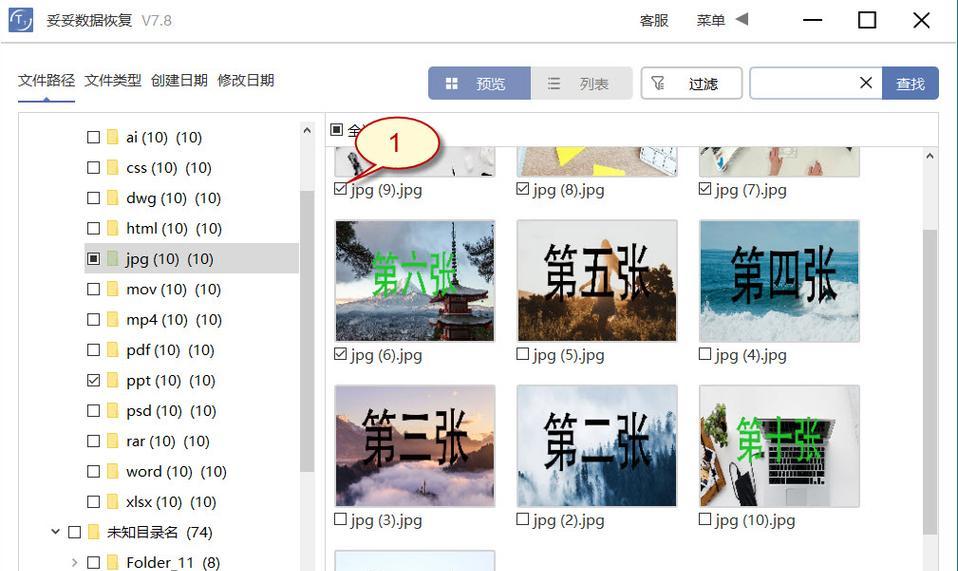Click the grid icon in the 预览 button
Image resolution: width=958 pixels, height=571 pixels.
pyautogui.click(x=452, y=84)
